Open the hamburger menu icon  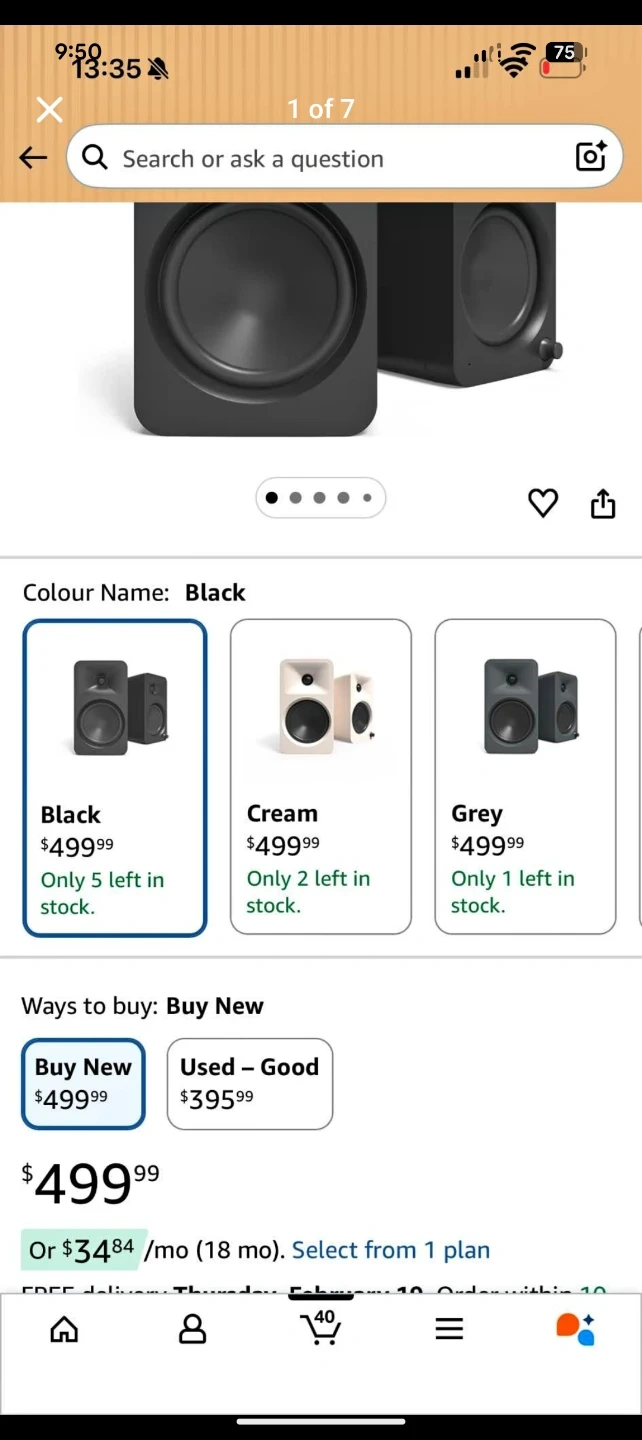(449, 1329)
